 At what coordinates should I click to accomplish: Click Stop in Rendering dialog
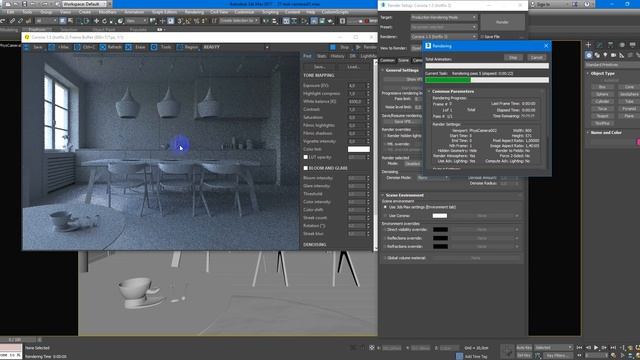pos(513,58)
